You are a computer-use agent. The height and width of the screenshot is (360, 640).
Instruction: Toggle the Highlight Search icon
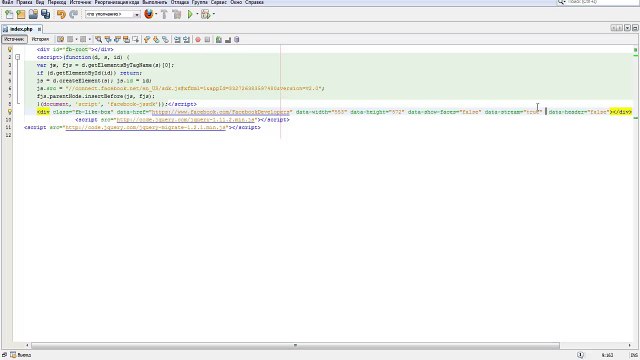click(127, 40)
